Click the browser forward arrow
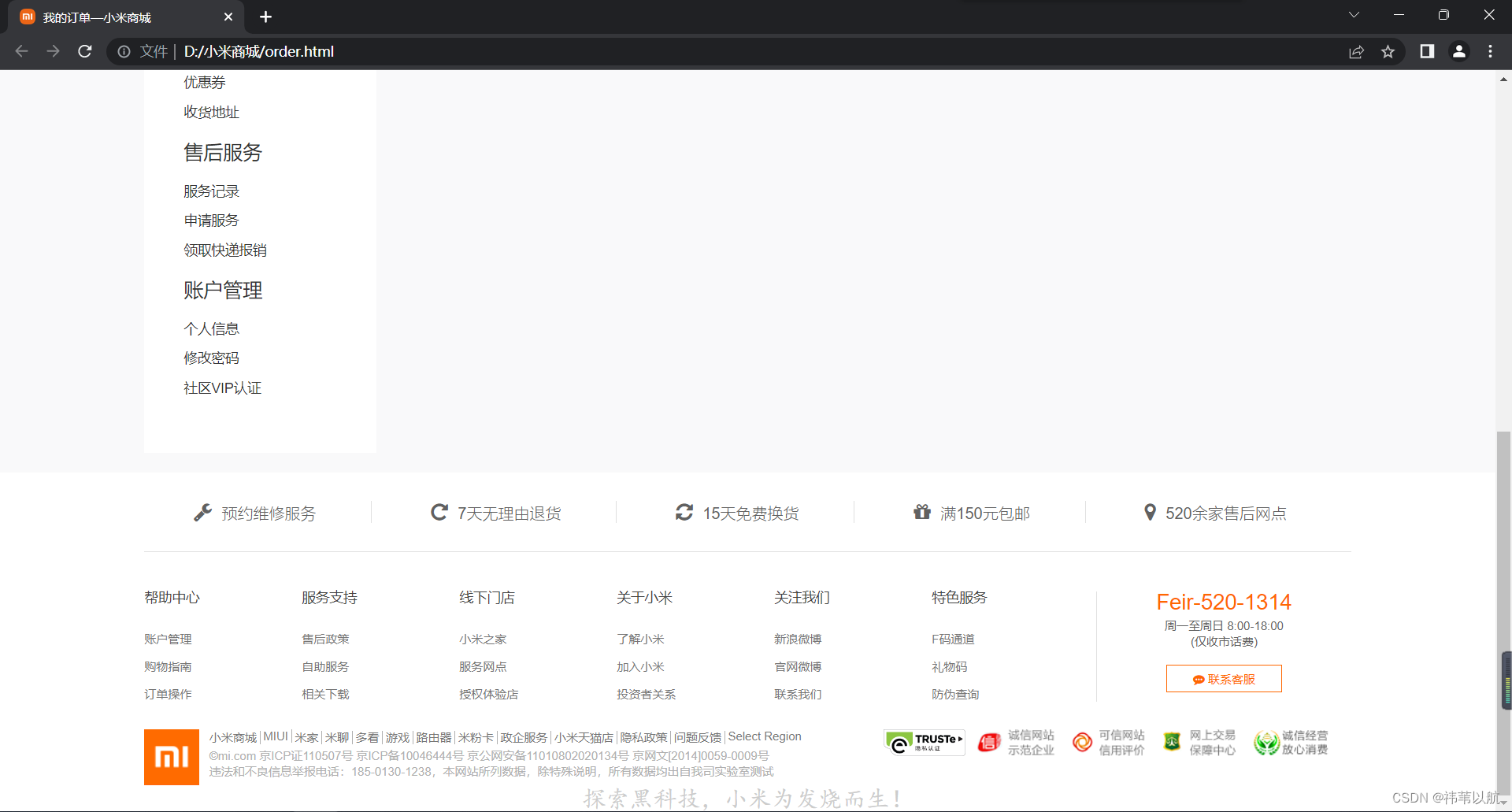 pyautogui.click(x=53, y=51)
